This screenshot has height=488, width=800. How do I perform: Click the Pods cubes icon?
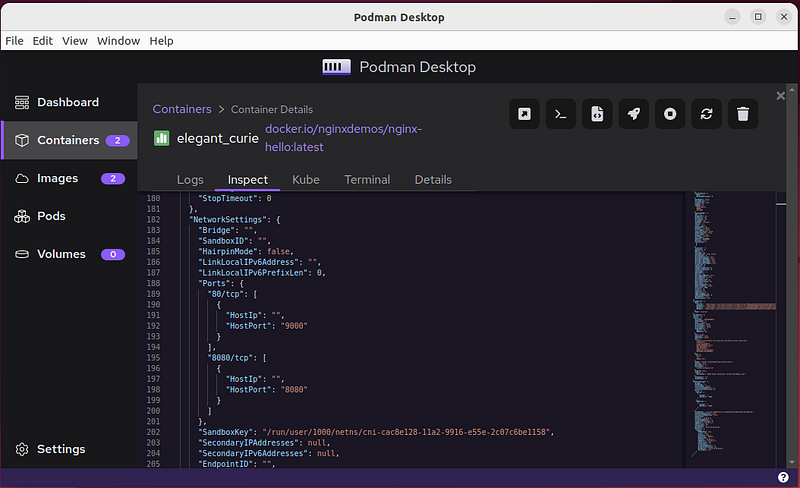22,216
